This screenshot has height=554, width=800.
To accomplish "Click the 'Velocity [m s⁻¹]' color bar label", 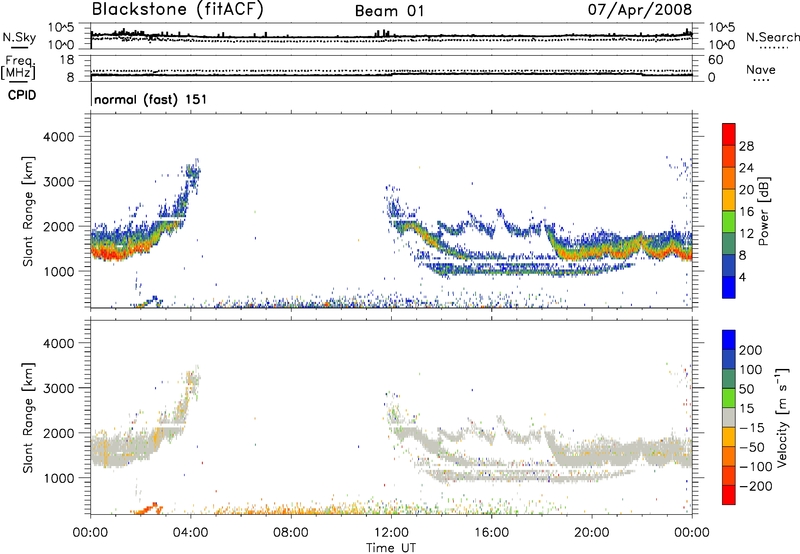I will pyautogui.click(x=782, y=417).
